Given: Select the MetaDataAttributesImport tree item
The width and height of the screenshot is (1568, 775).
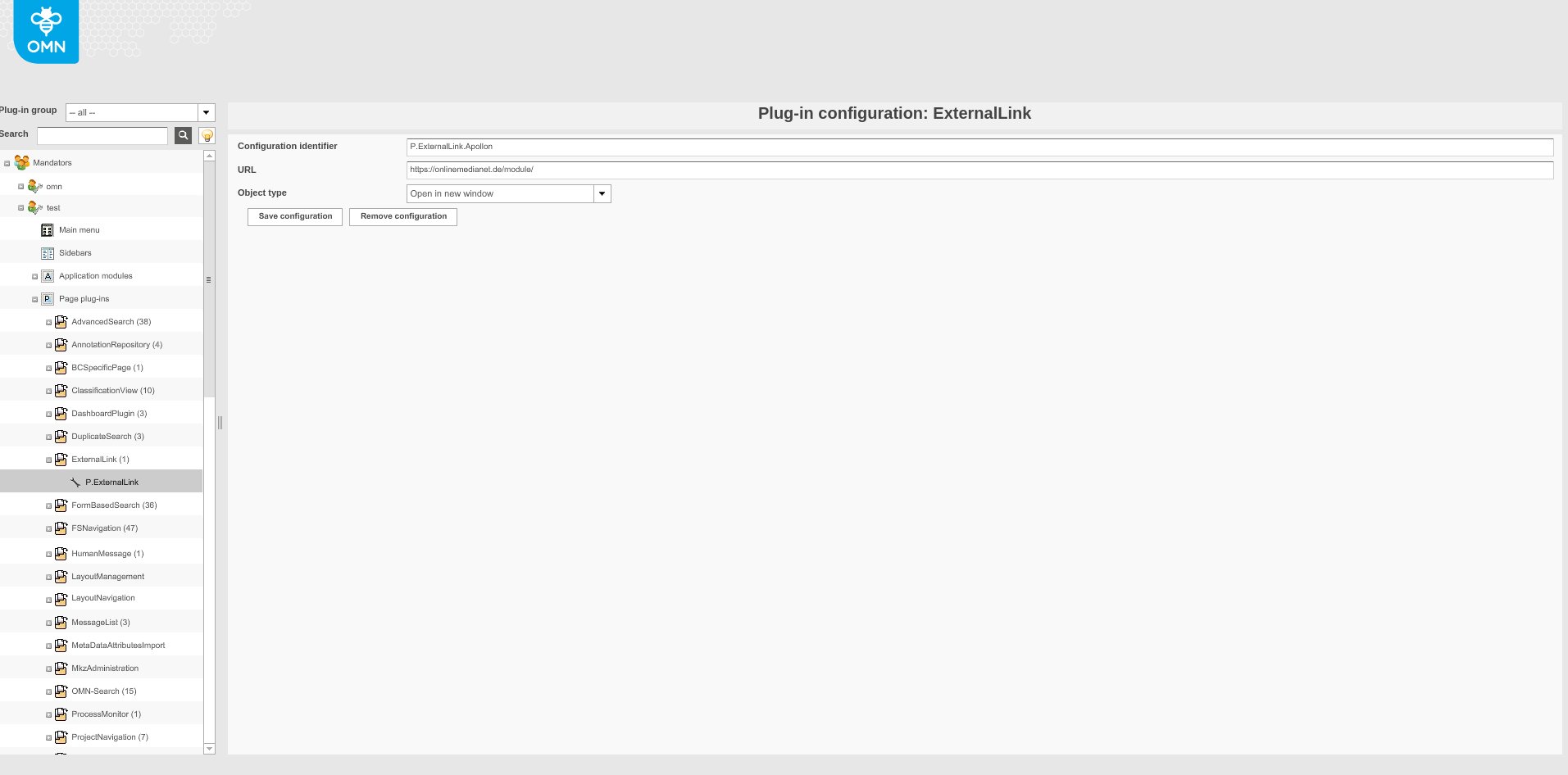Looking at the screenshot, I should point(118,646).
